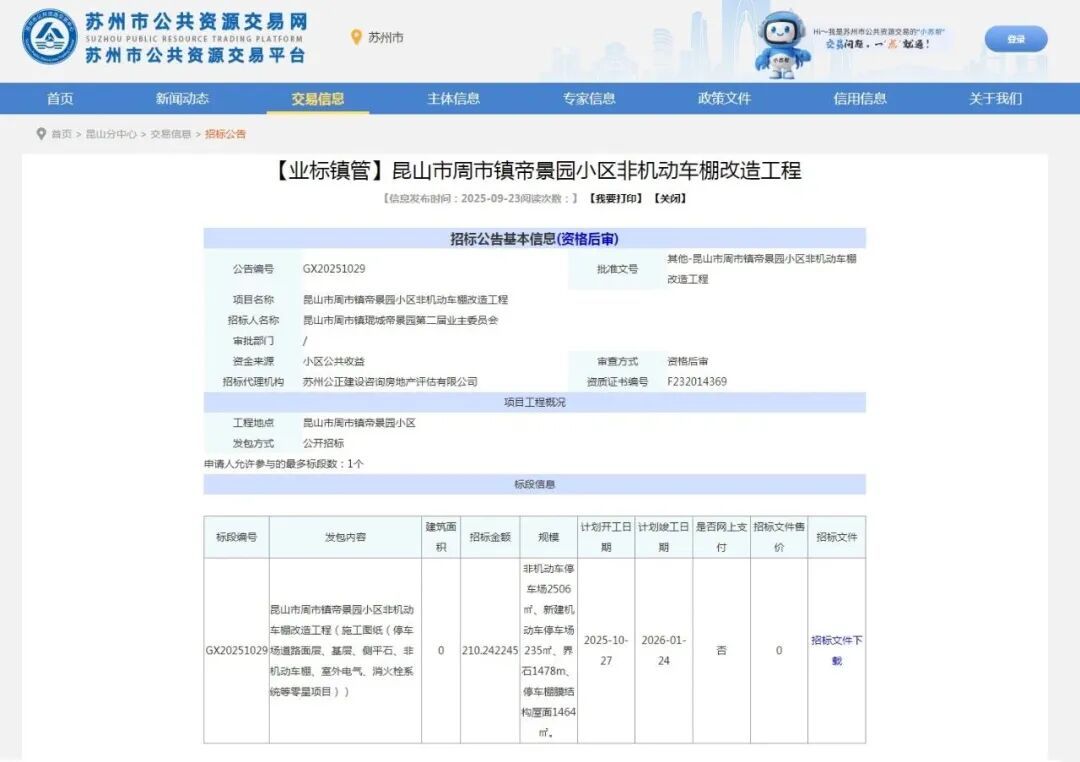Open the 信用信息 navigation tab
Image resolution: width=1080 pixels, height=762 pixels.
click(x=860, y=99)
